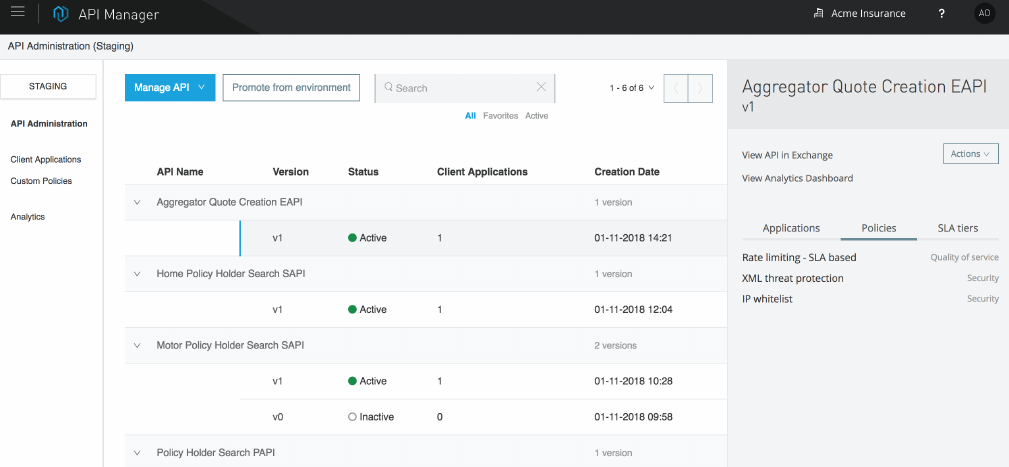Show All APIs filter

pos(470,116)
